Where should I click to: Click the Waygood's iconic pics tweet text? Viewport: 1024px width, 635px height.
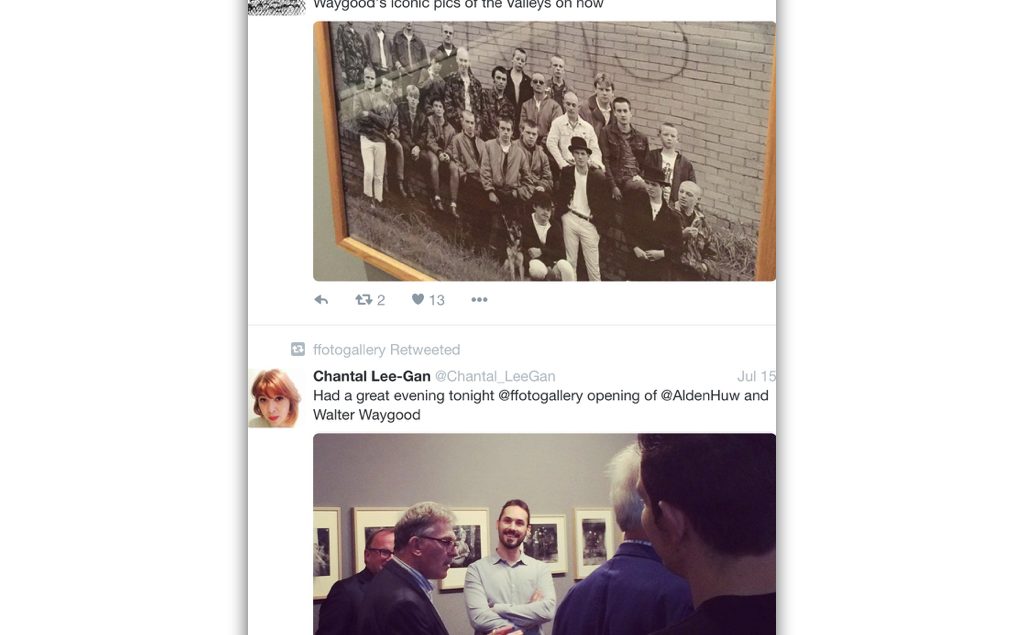pyautogui.click(x=458, y=5)
